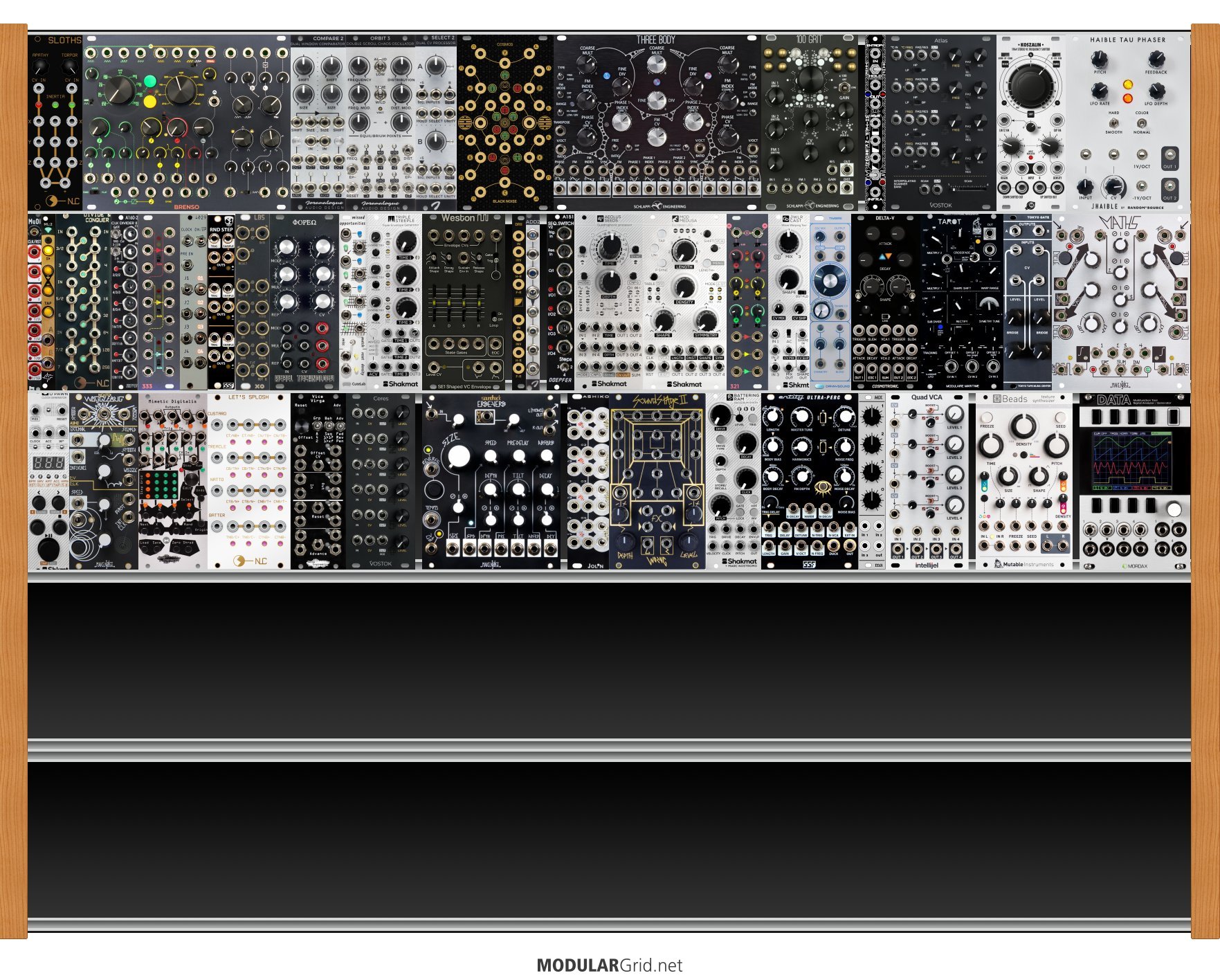Viewport: 1220px width, 980px height.
Task: Select the Vostok Ceres module
Action: pyautogui.click(x=381, y=481)
